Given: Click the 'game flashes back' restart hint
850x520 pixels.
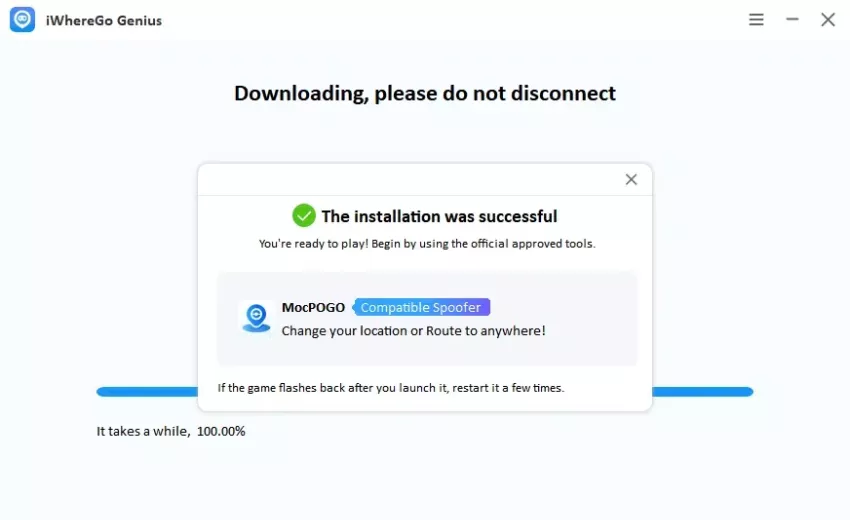Looking at the screenshot, I should point(391,388).
